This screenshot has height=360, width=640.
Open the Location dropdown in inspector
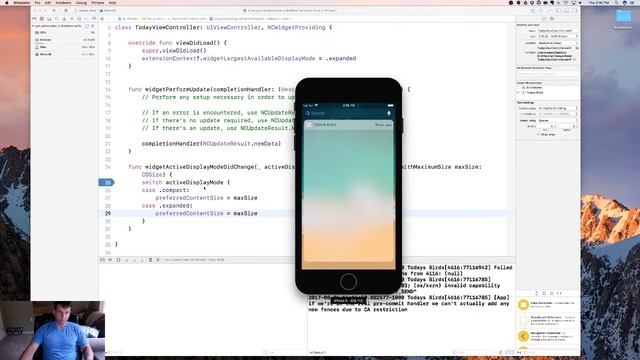pyautogui.click(x=558, y=43)
